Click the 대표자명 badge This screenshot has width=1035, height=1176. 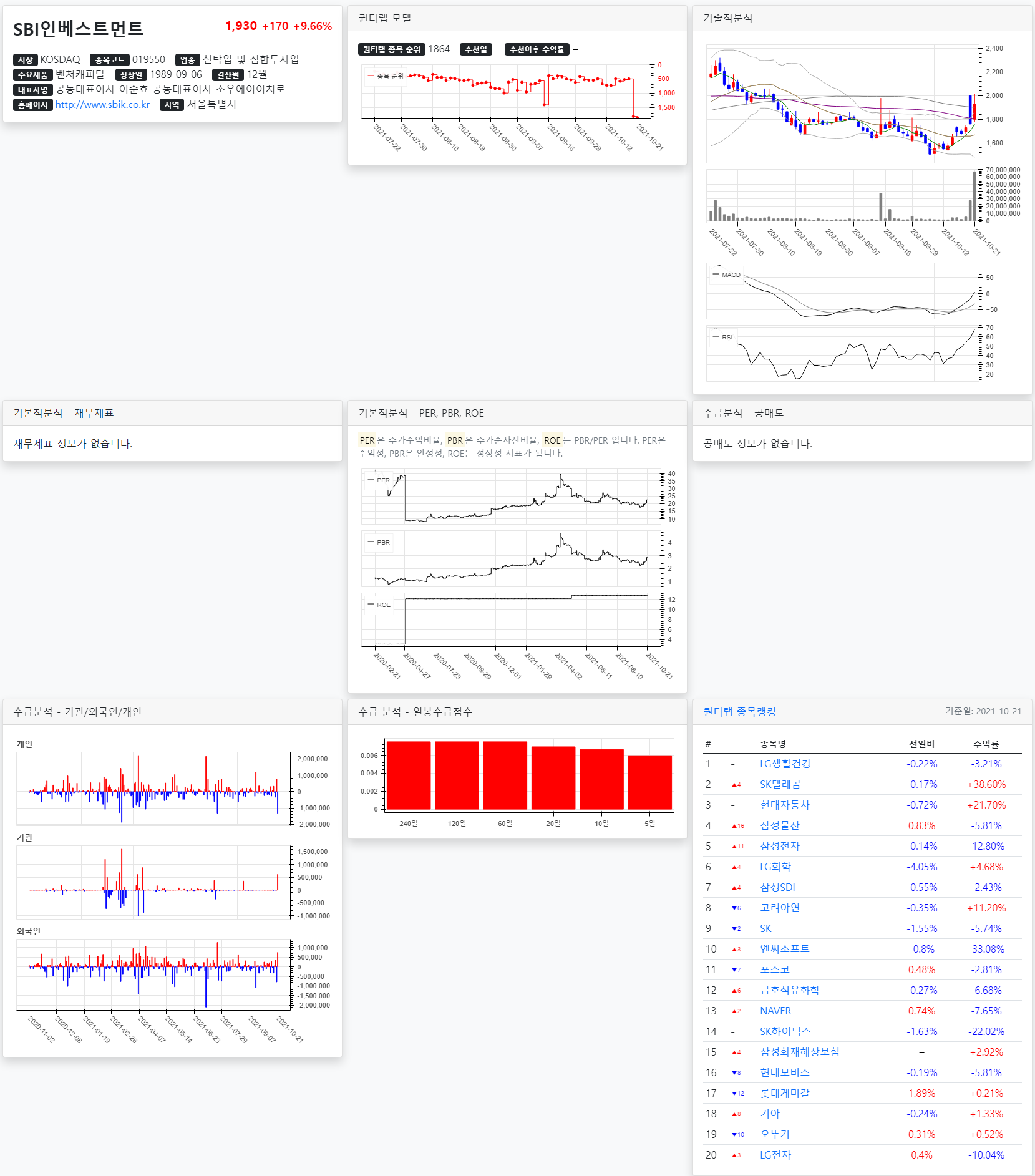(x=33, y=90)
